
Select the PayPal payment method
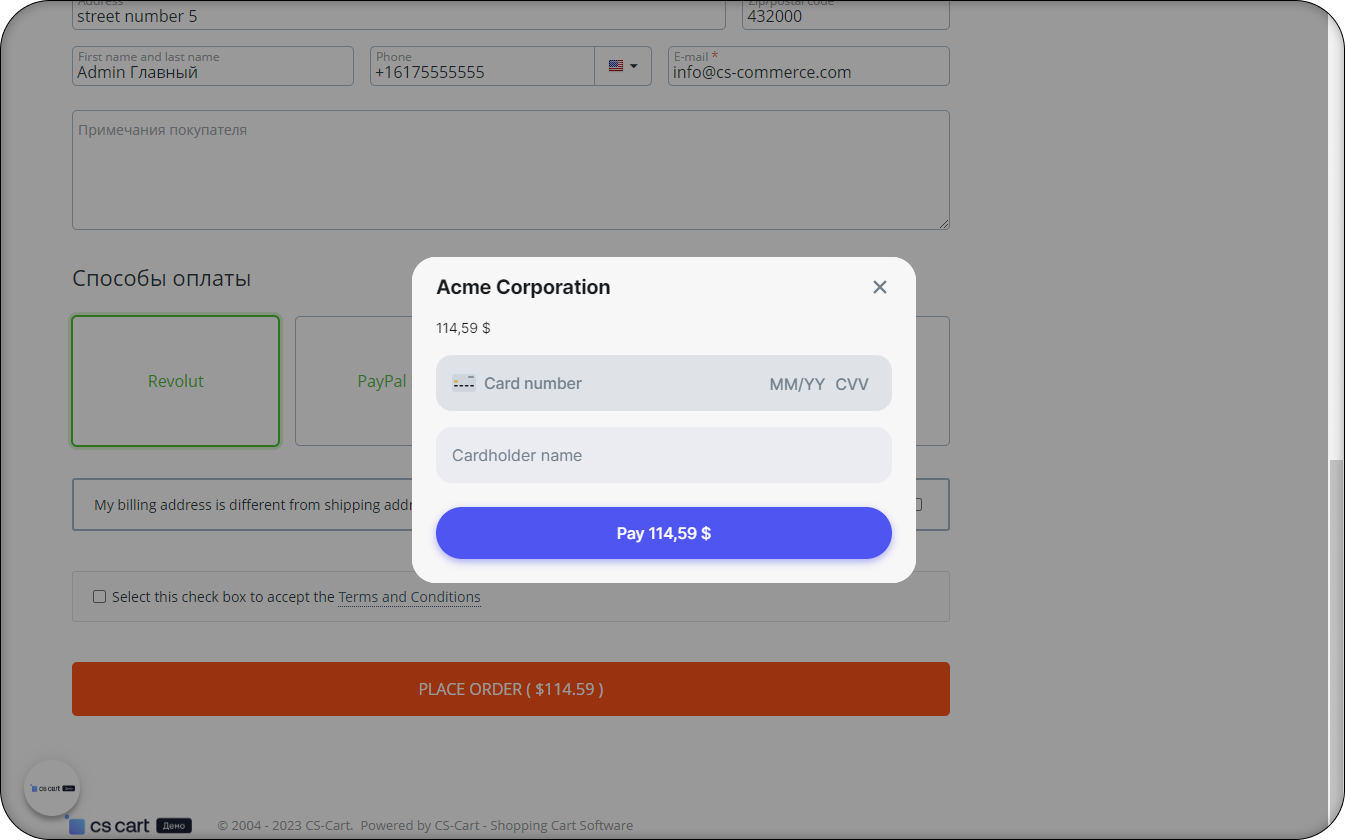tap(382, 381)
